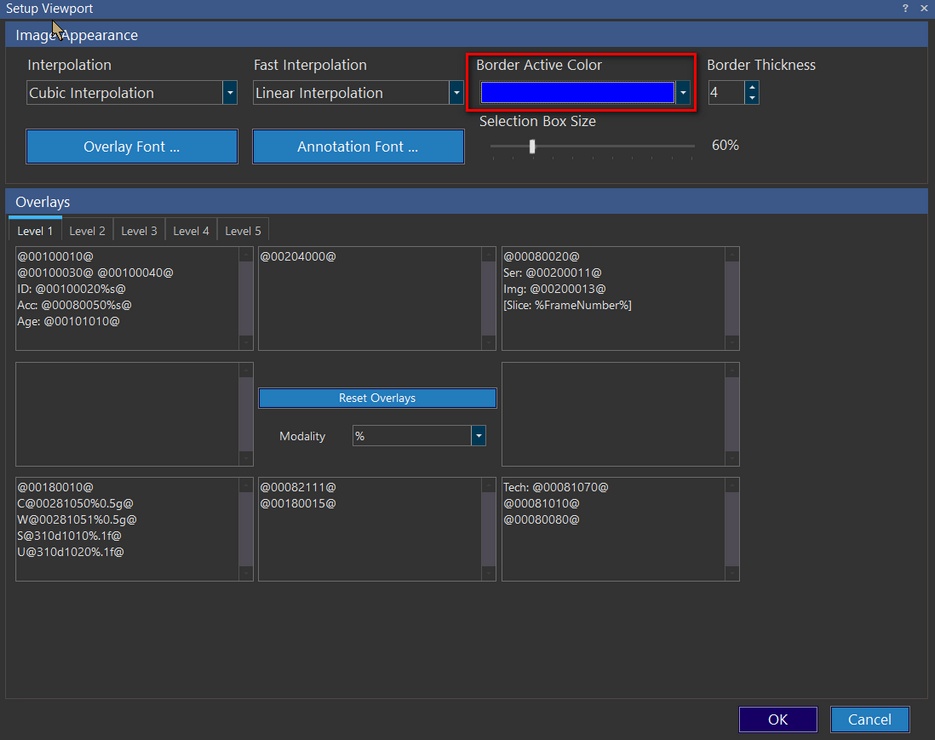
Task: Open Border Active Color dropdown arrow
Action: (x=683, y=93)
